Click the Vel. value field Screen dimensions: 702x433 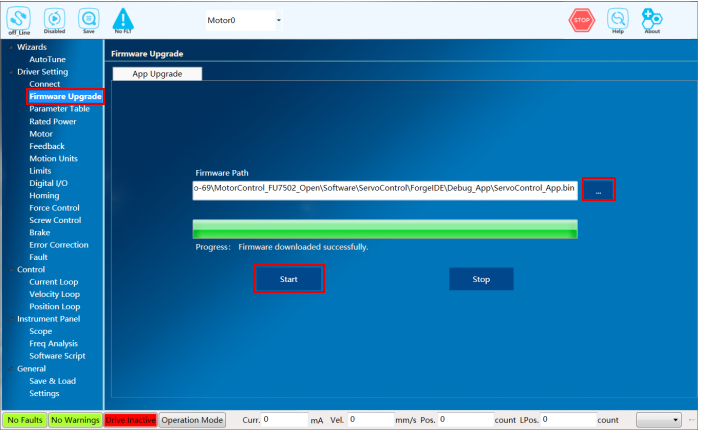371,420
